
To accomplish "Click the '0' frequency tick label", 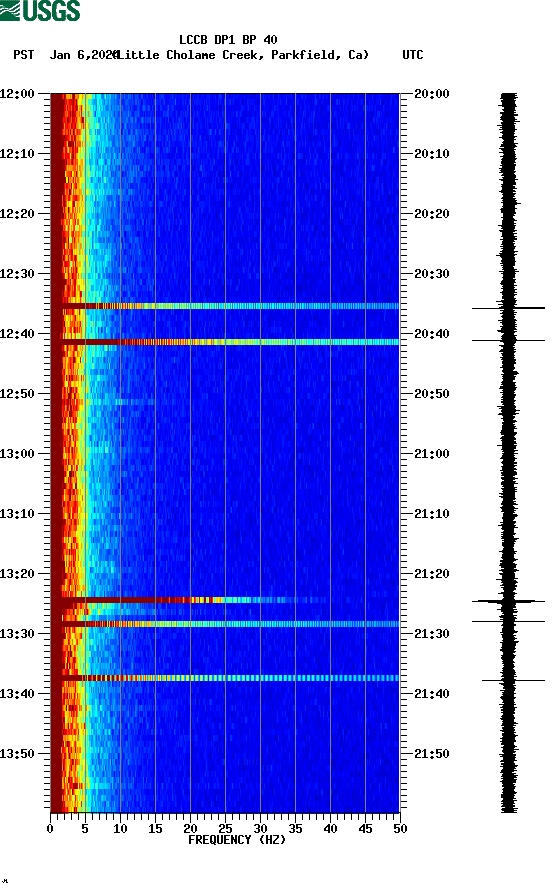I will 50,829.
